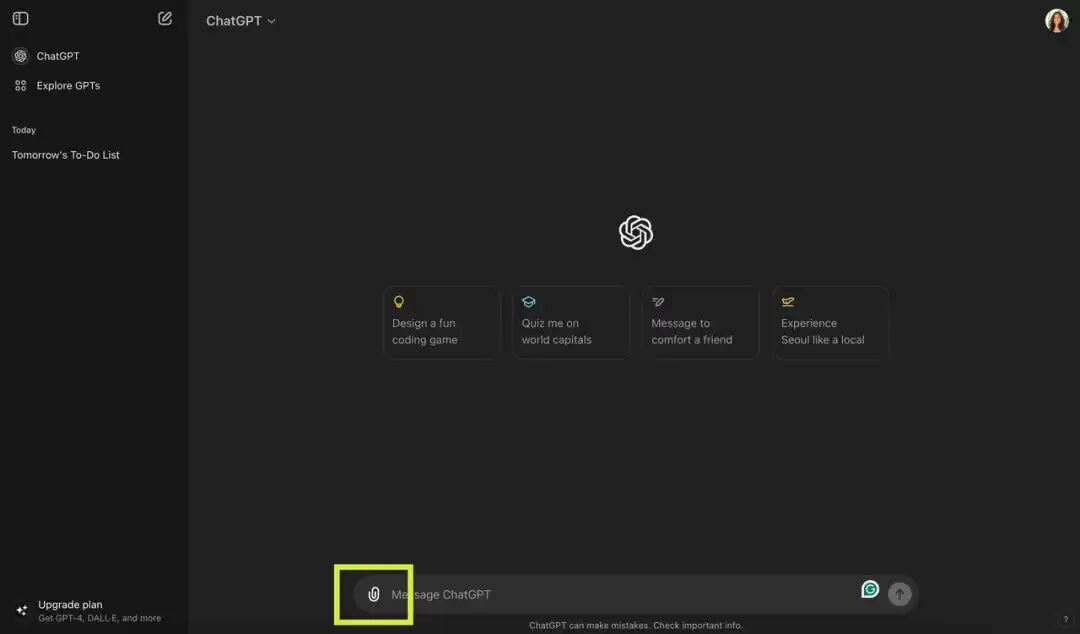Image resolution: width=1080 pixels, height=634 pixels.
Task: Expand the ChatGPT model selector dropdown
Action: click(x=240, y=21)
